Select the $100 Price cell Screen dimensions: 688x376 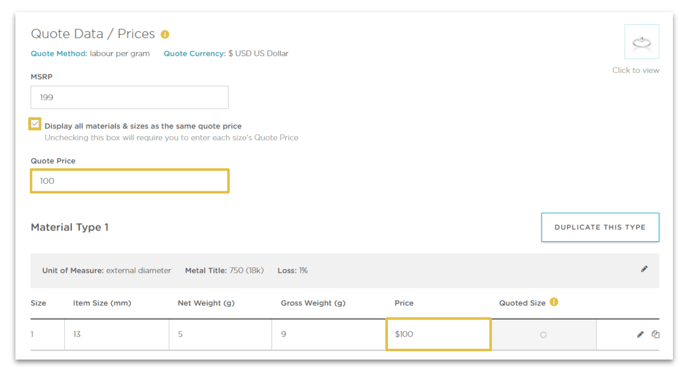pyautogui.click(x=438, y=334)
